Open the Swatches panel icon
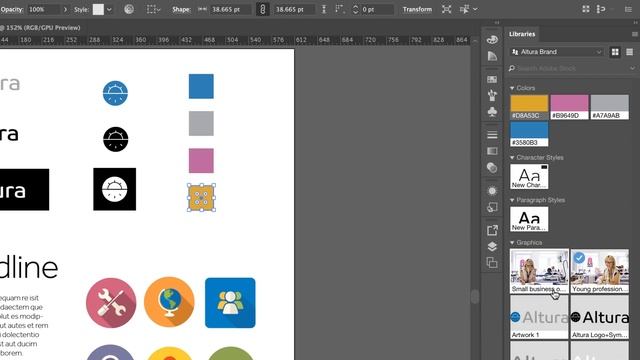 (492, 79)
